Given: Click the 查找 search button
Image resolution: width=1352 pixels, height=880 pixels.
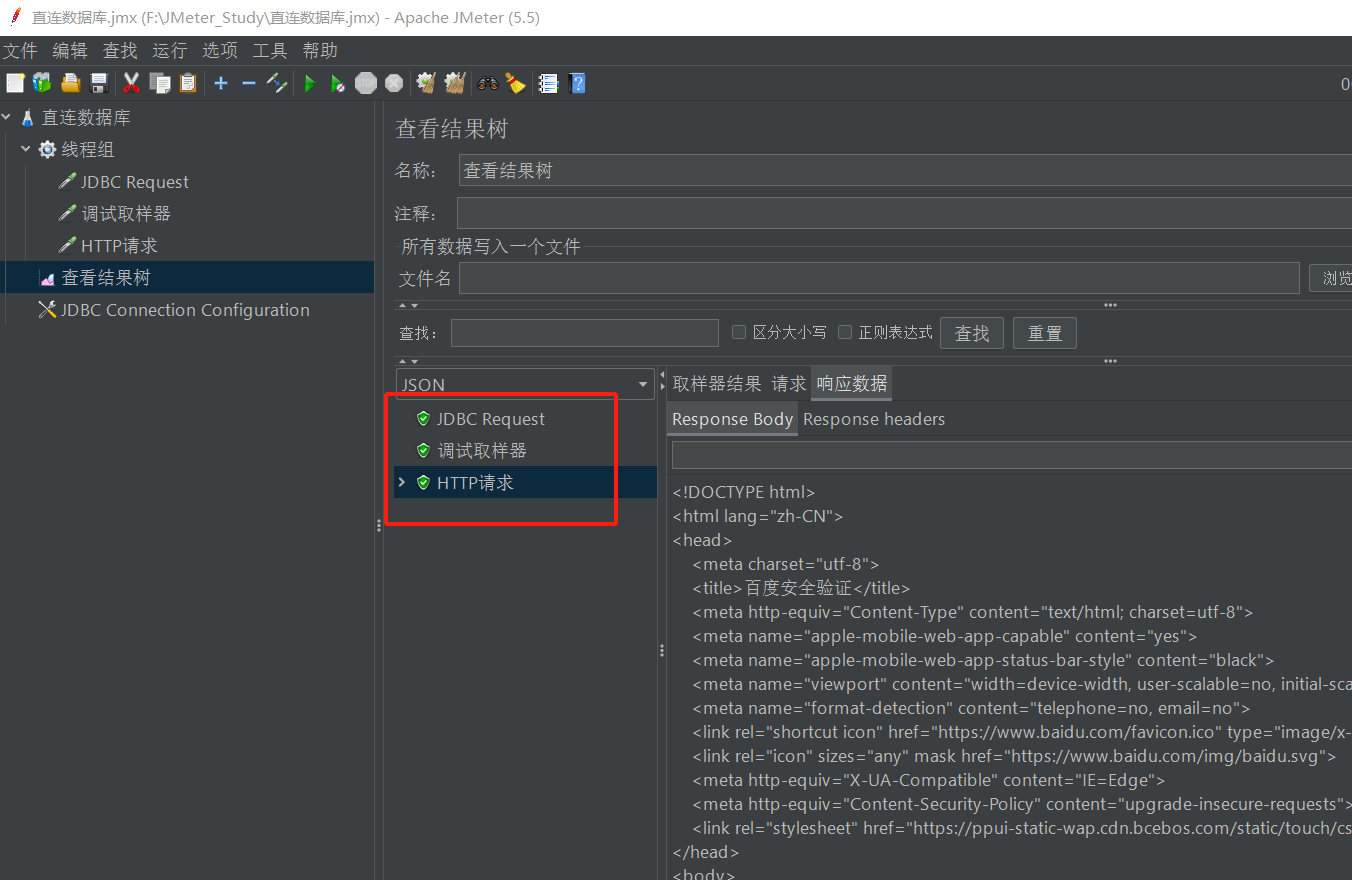Looking at the screenshot, I should point(972,333).
